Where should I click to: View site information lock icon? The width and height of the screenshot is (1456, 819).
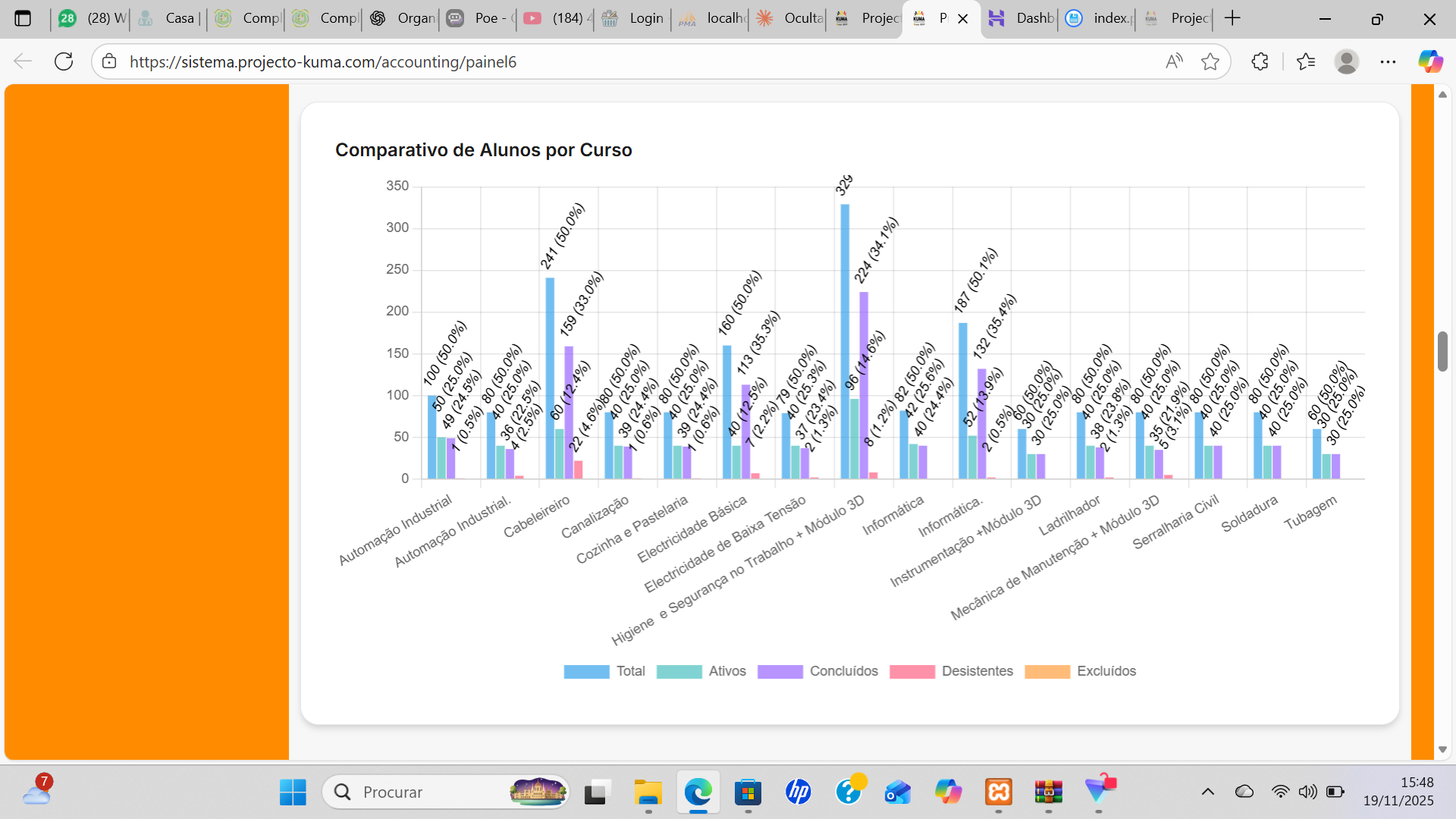(110, 61)
